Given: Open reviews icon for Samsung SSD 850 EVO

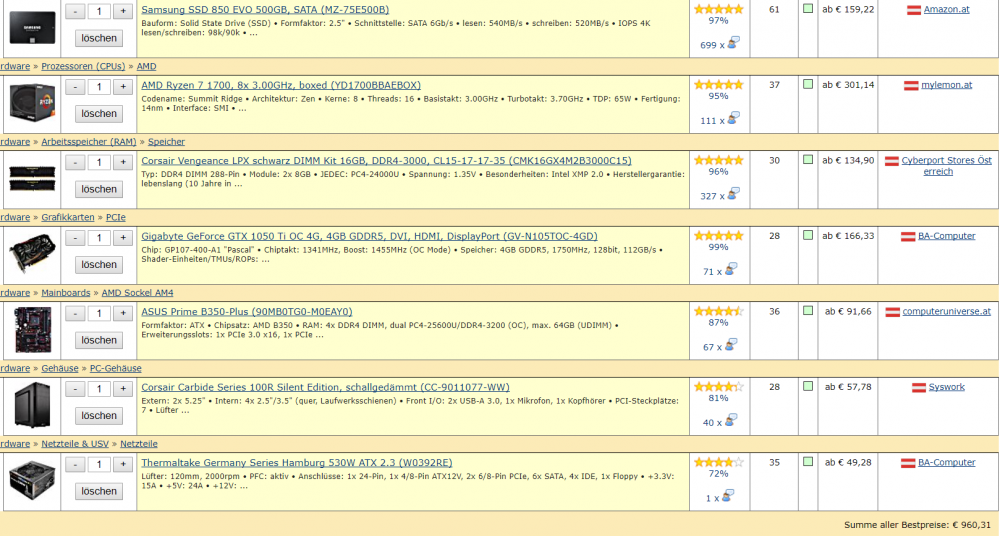Looking at the screenshot, I should (733, 43).
